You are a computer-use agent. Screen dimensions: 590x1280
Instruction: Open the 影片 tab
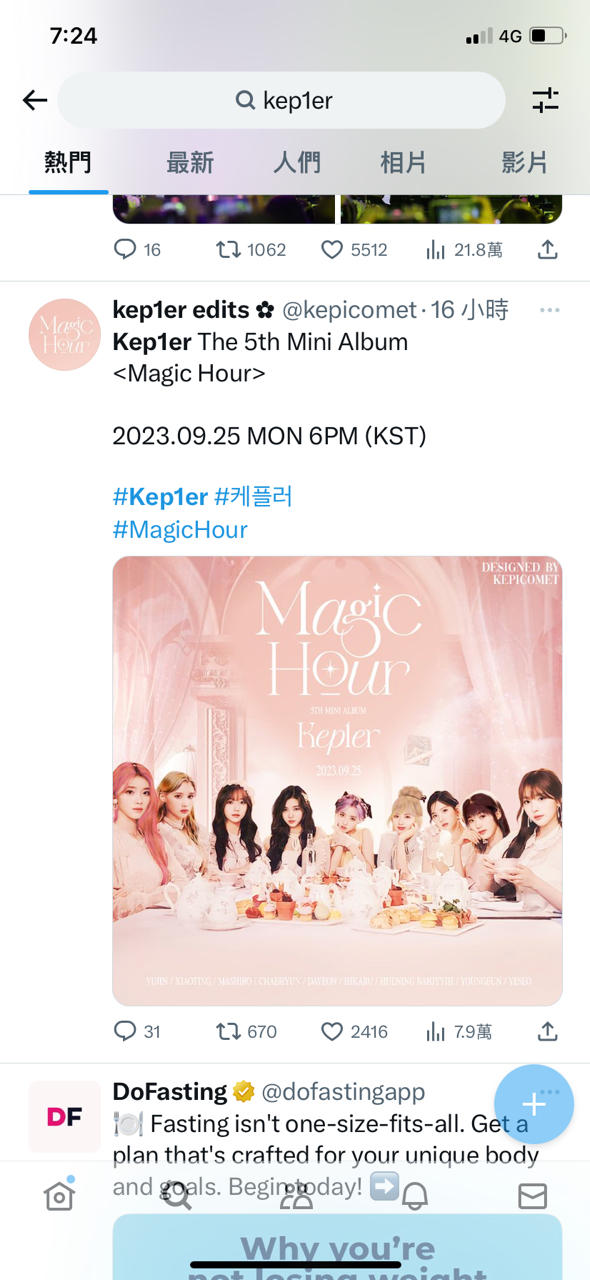525,162
